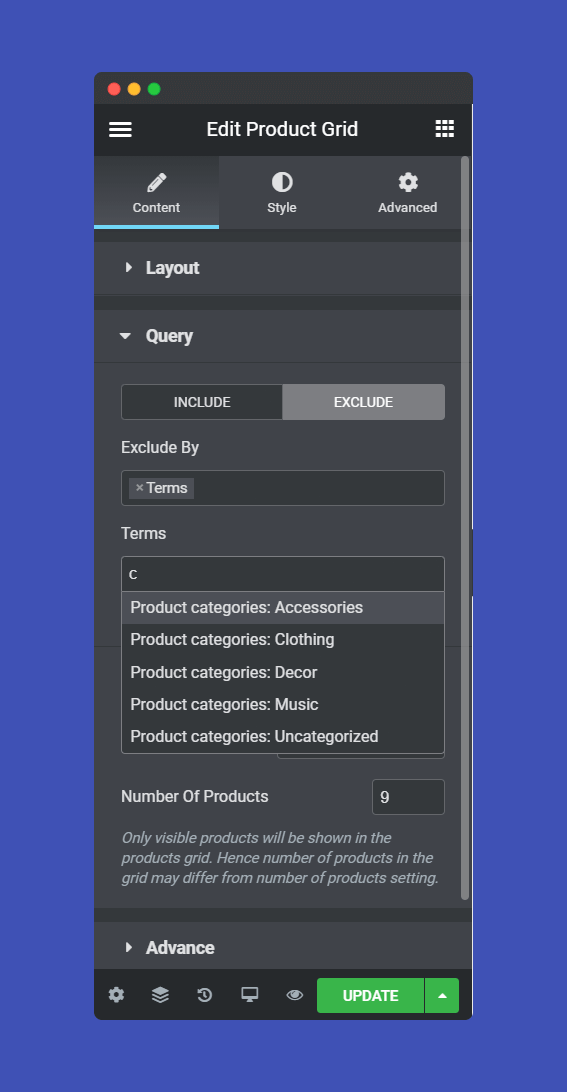The width and height of the screenshot is (567, 1092).
Task: Switch to the Advanced tab
Action: (407, 193)
